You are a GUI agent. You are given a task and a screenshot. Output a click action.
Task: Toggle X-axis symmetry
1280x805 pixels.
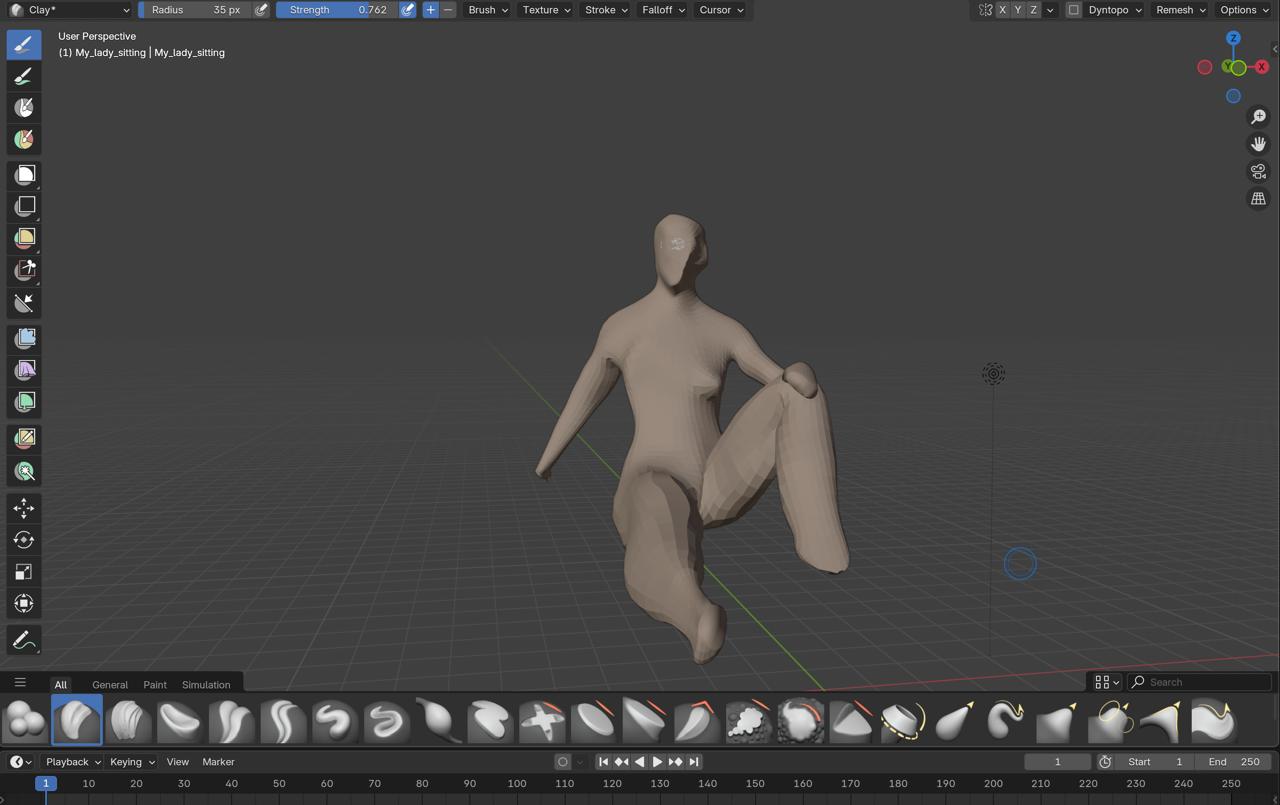[x=1002, y=10]
